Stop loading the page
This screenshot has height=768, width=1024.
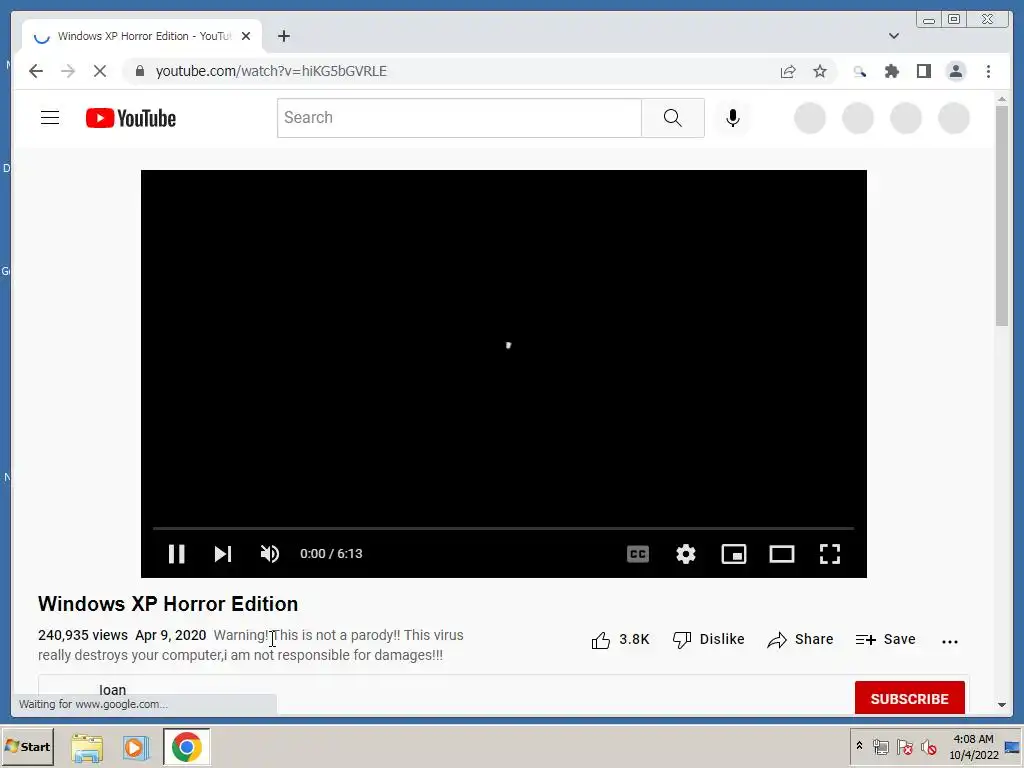tap(100, 71)
